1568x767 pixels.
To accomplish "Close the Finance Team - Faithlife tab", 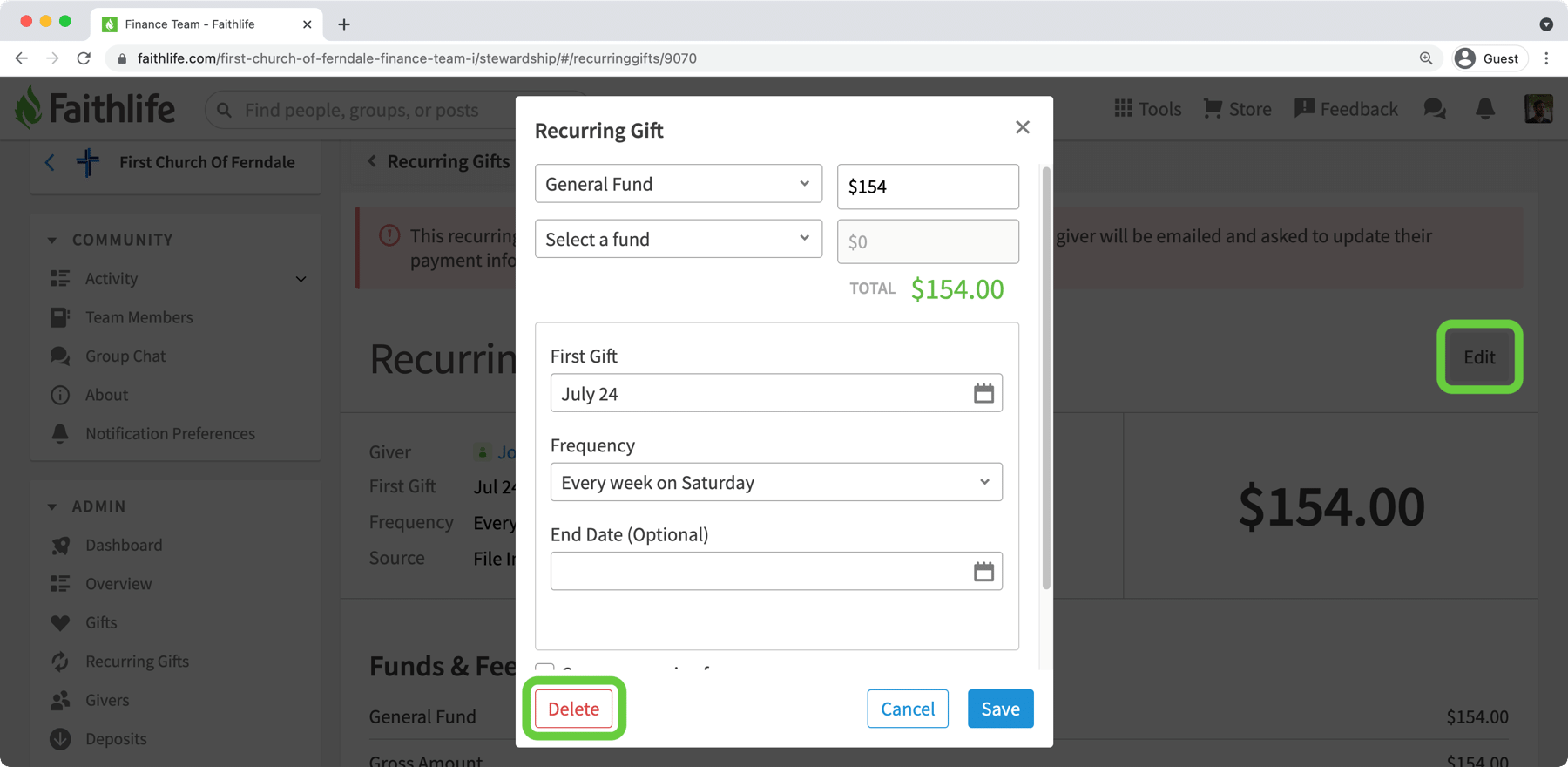I will tap(307, 24).
